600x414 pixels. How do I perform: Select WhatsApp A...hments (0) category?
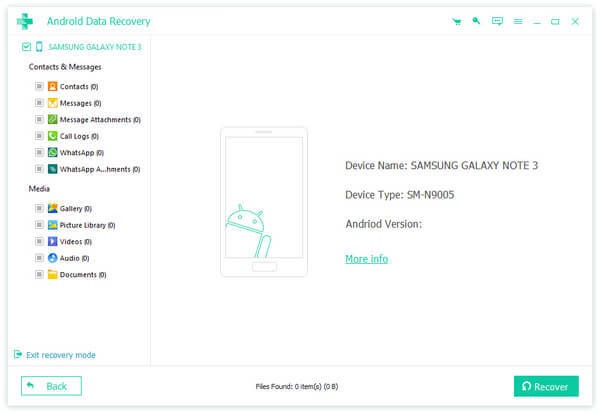pyautogui.click(x=100, y=169)
